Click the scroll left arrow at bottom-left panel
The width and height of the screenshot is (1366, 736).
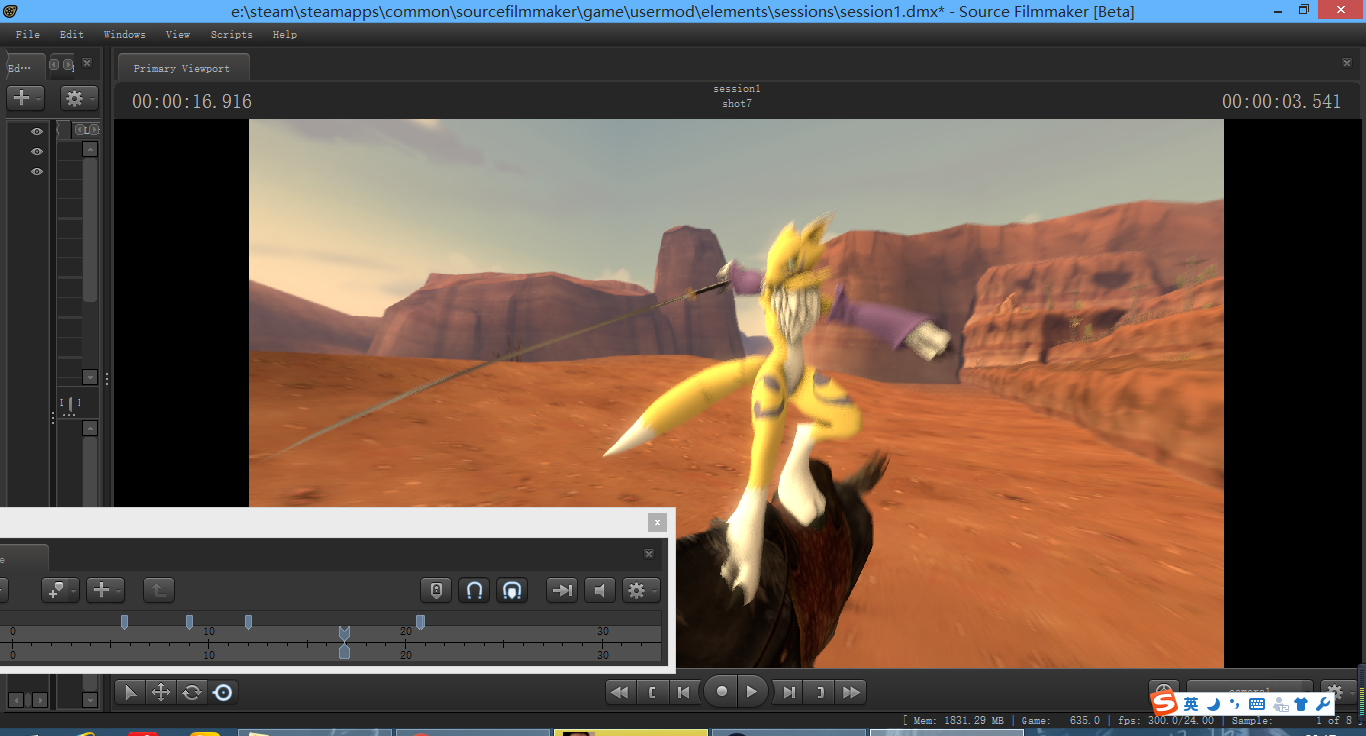coord(16,700)
